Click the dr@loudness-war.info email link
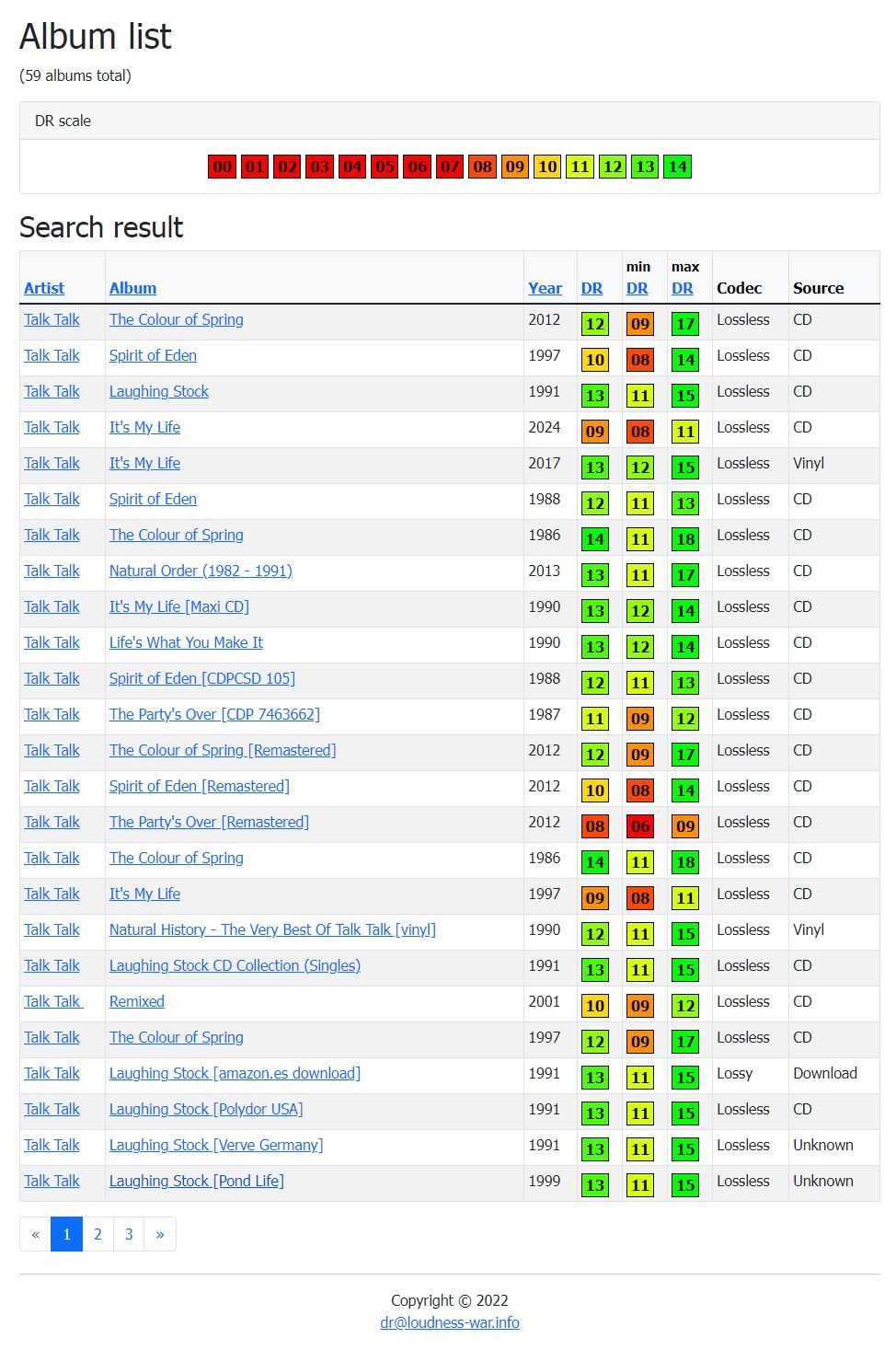The height and width of the screenshot is (1350, 896). point(449,1322)
